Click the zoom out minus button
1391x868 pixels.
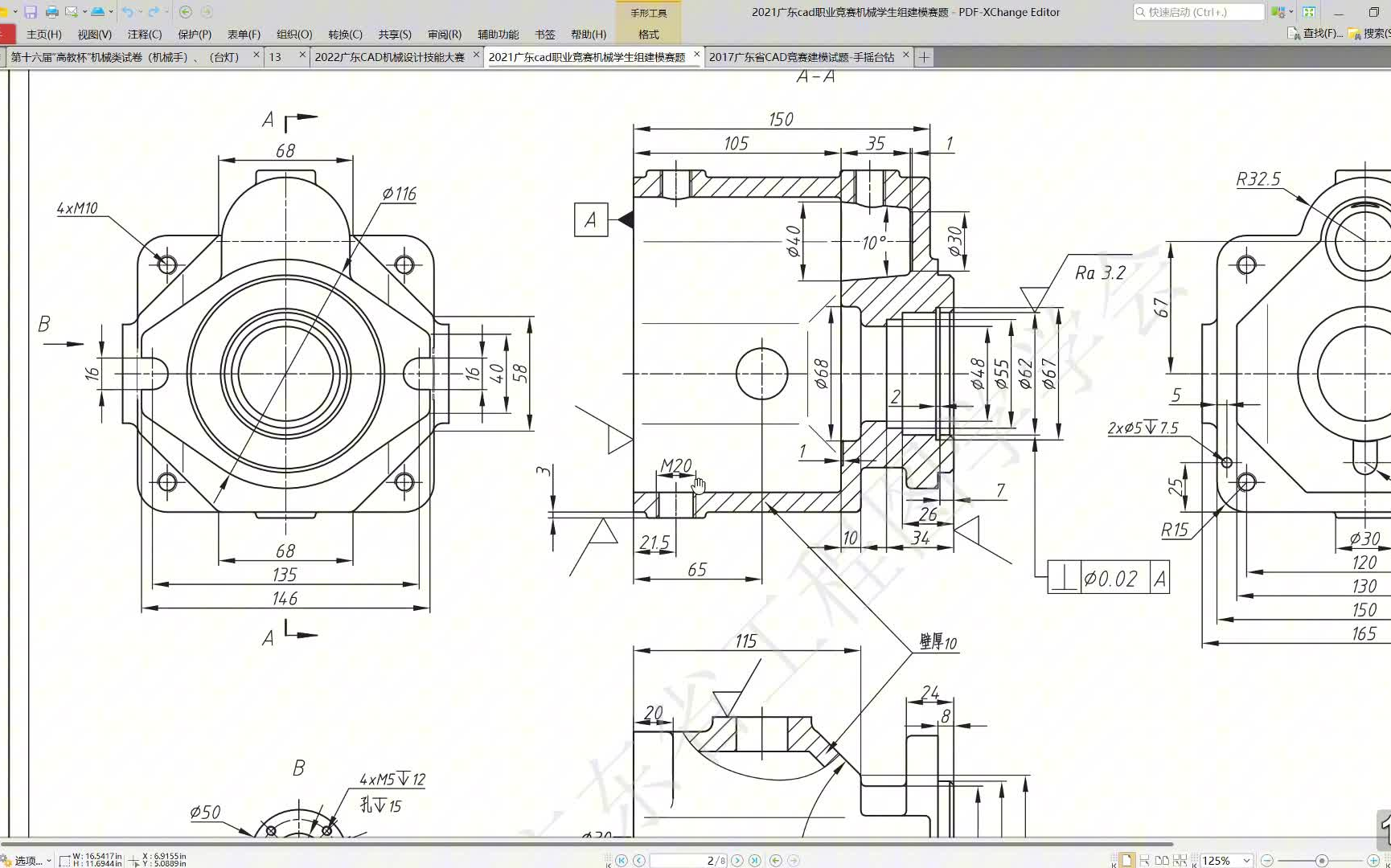(x=1267, y=860)
